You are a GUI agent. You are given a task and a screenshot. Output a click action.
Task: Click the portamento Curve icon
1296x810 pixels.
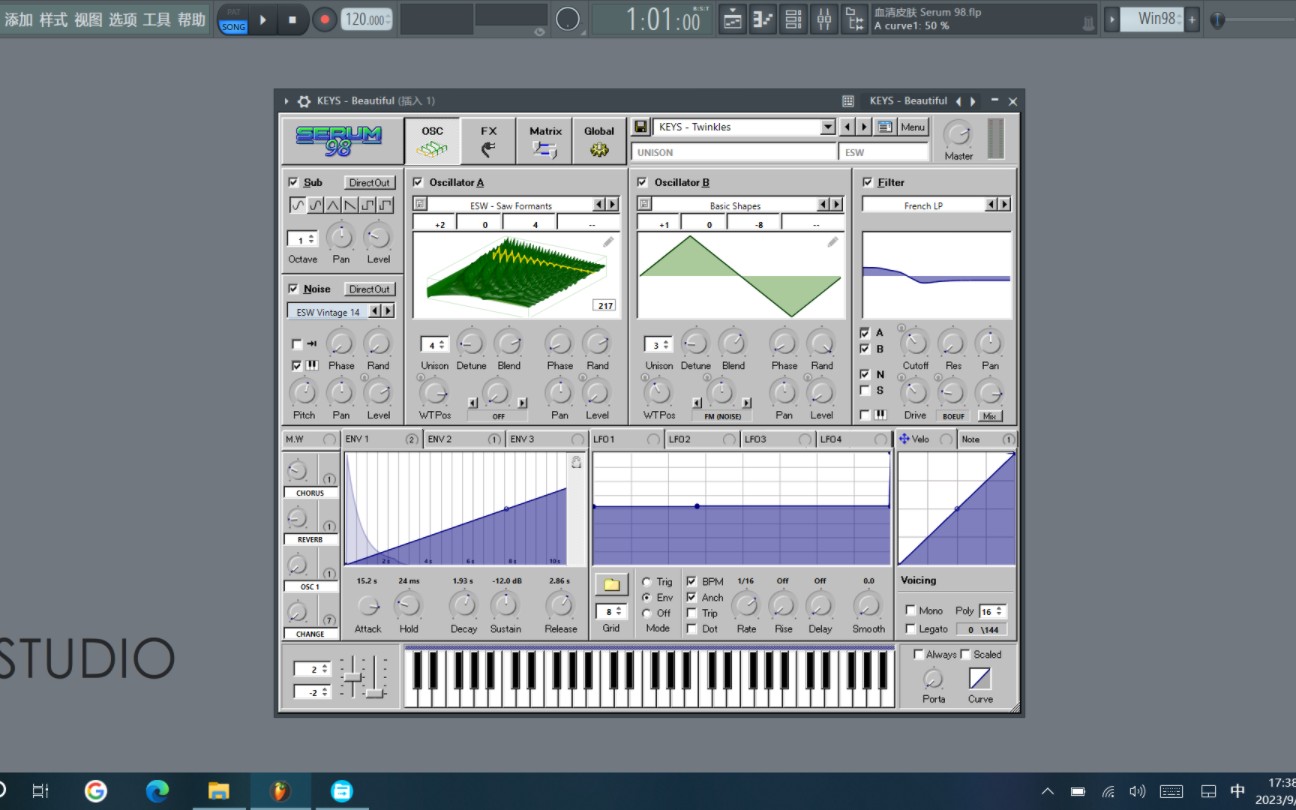[980, 678]
